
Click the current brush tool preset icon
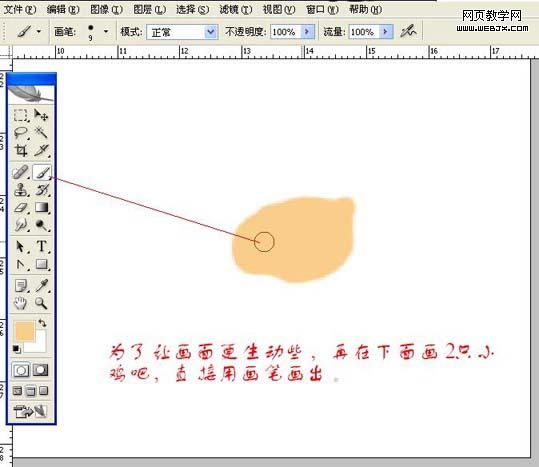(x=24, y=32)
